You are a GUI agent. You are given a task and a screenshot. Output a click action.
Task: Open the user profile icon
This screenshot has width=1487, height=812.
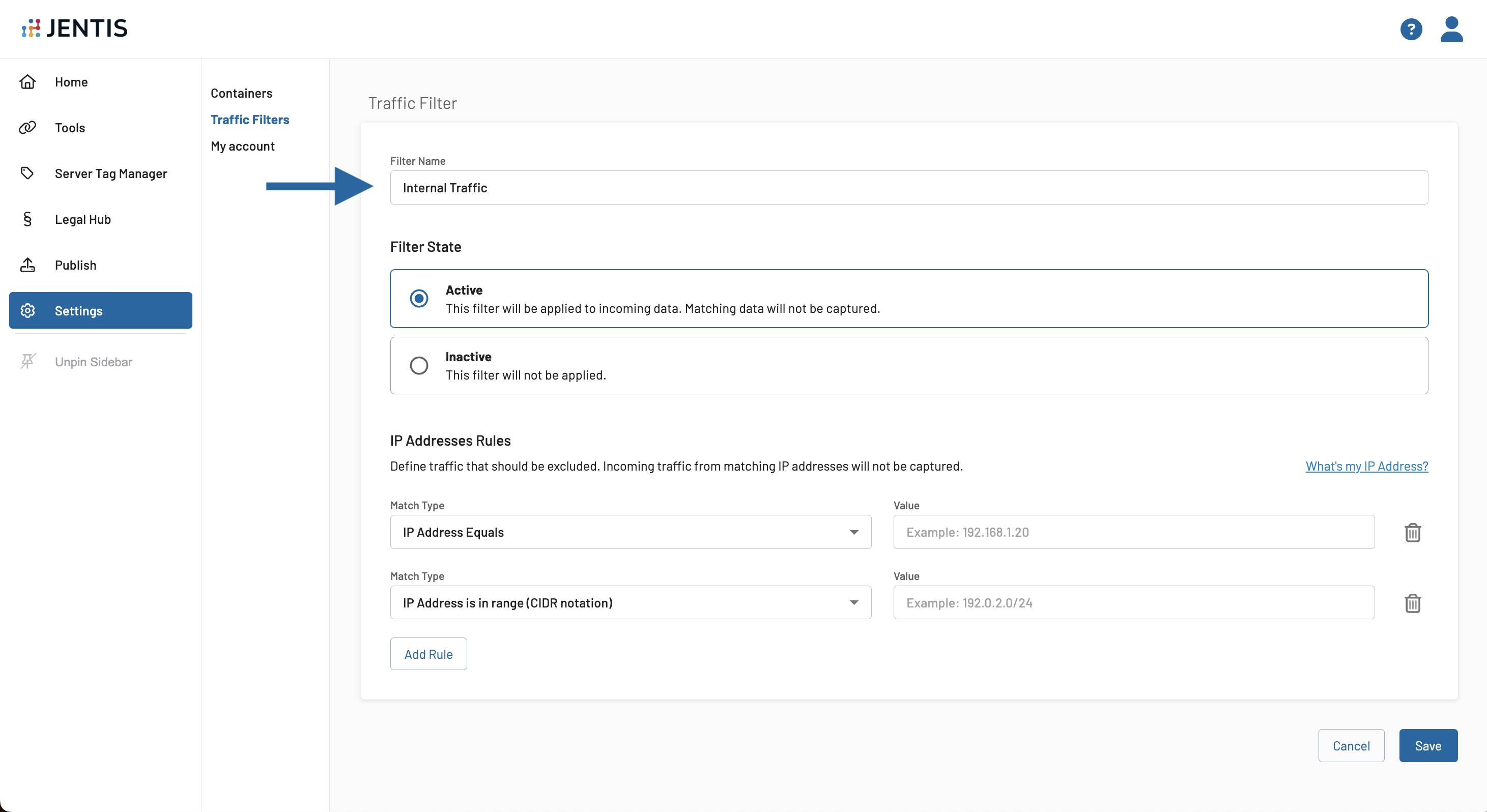point(1451,29)
